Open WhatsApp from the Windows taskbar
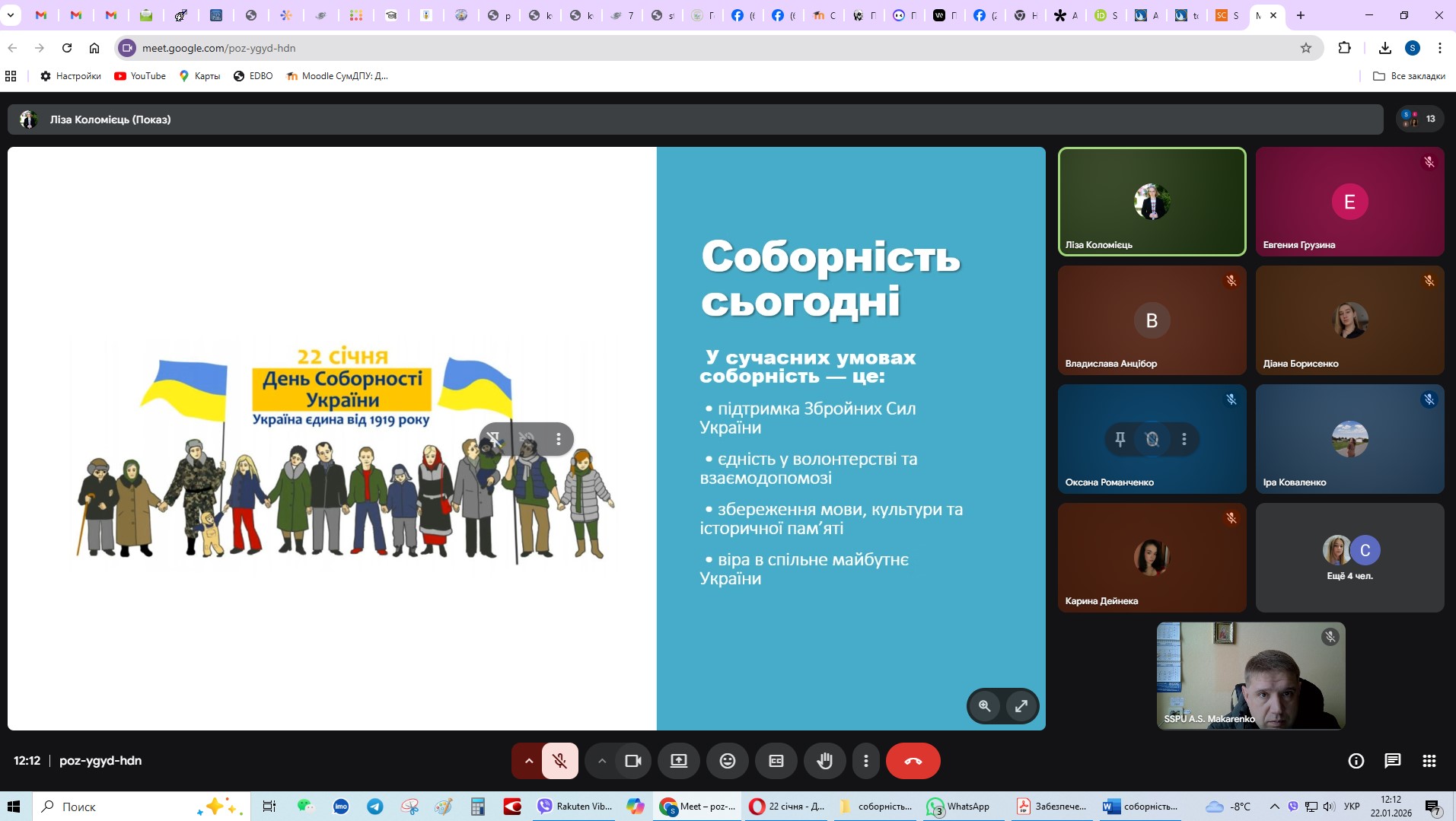 click(959, 807)
